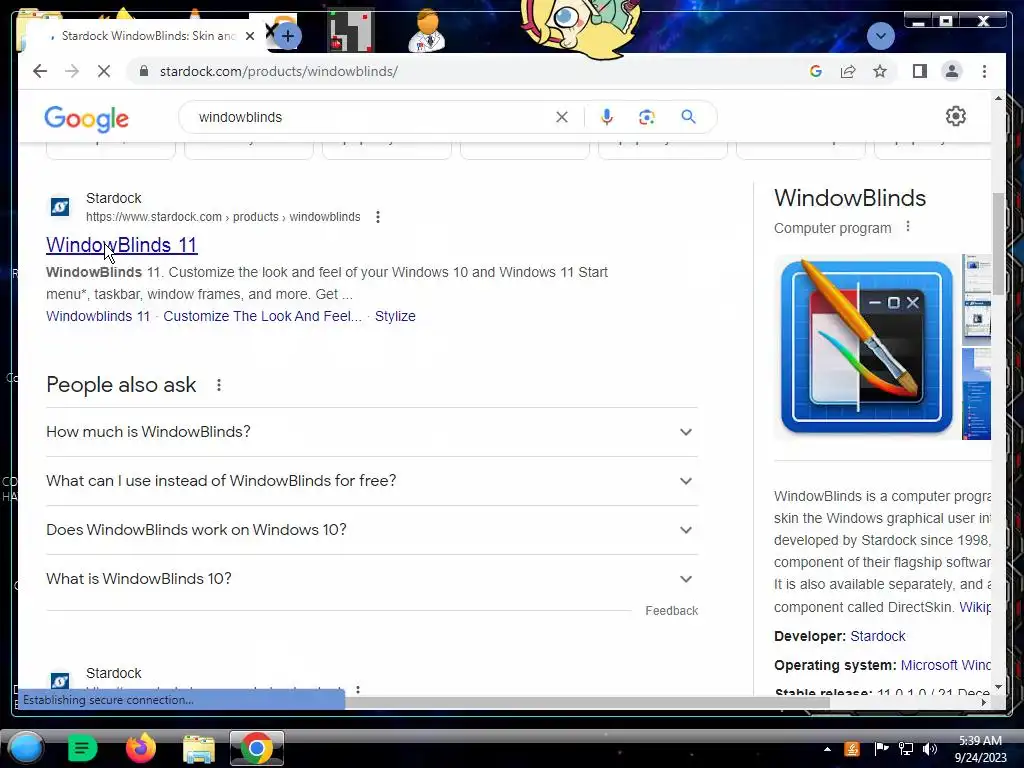This screenshot has height=768, width=1024.
Task: Click the Stardock favicon of first result
Action: point(60,207)
